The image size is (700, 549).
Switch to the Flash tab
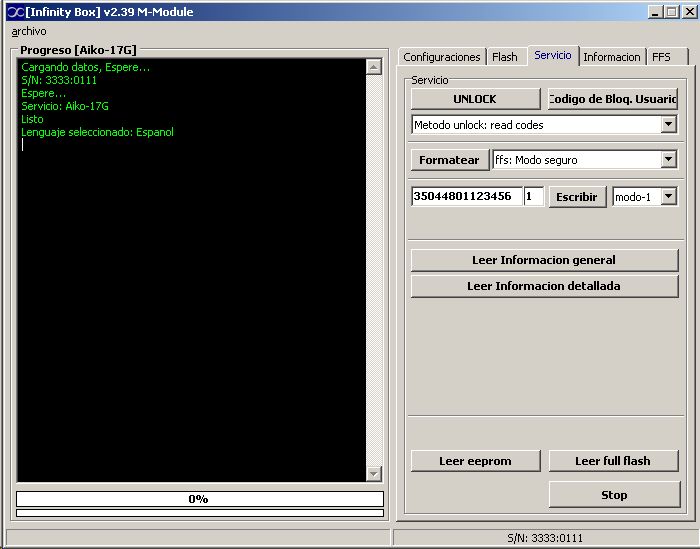click(505, 57)
